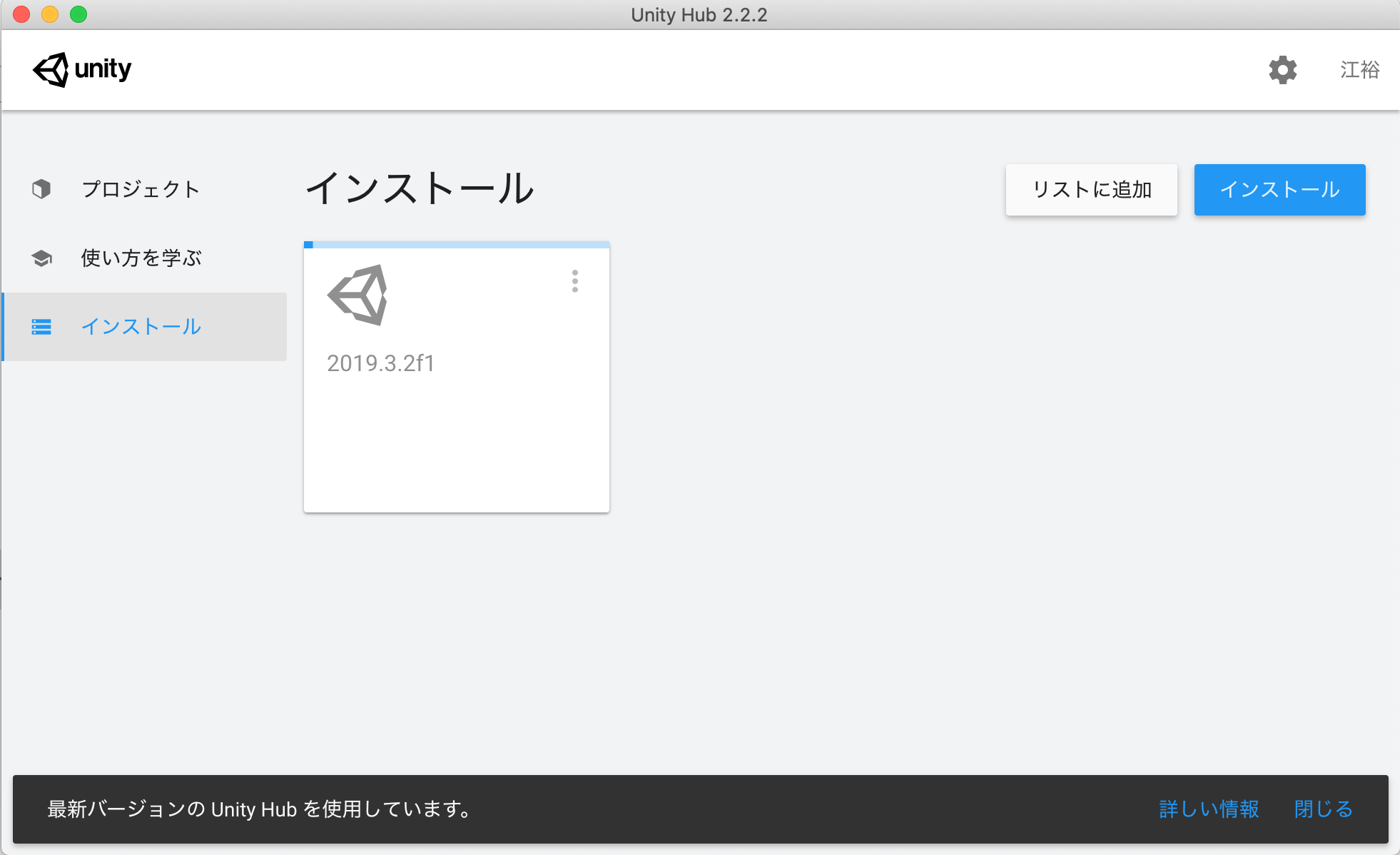Open settings via the gear icon

pyautogui.click(x=1282, y=70)
